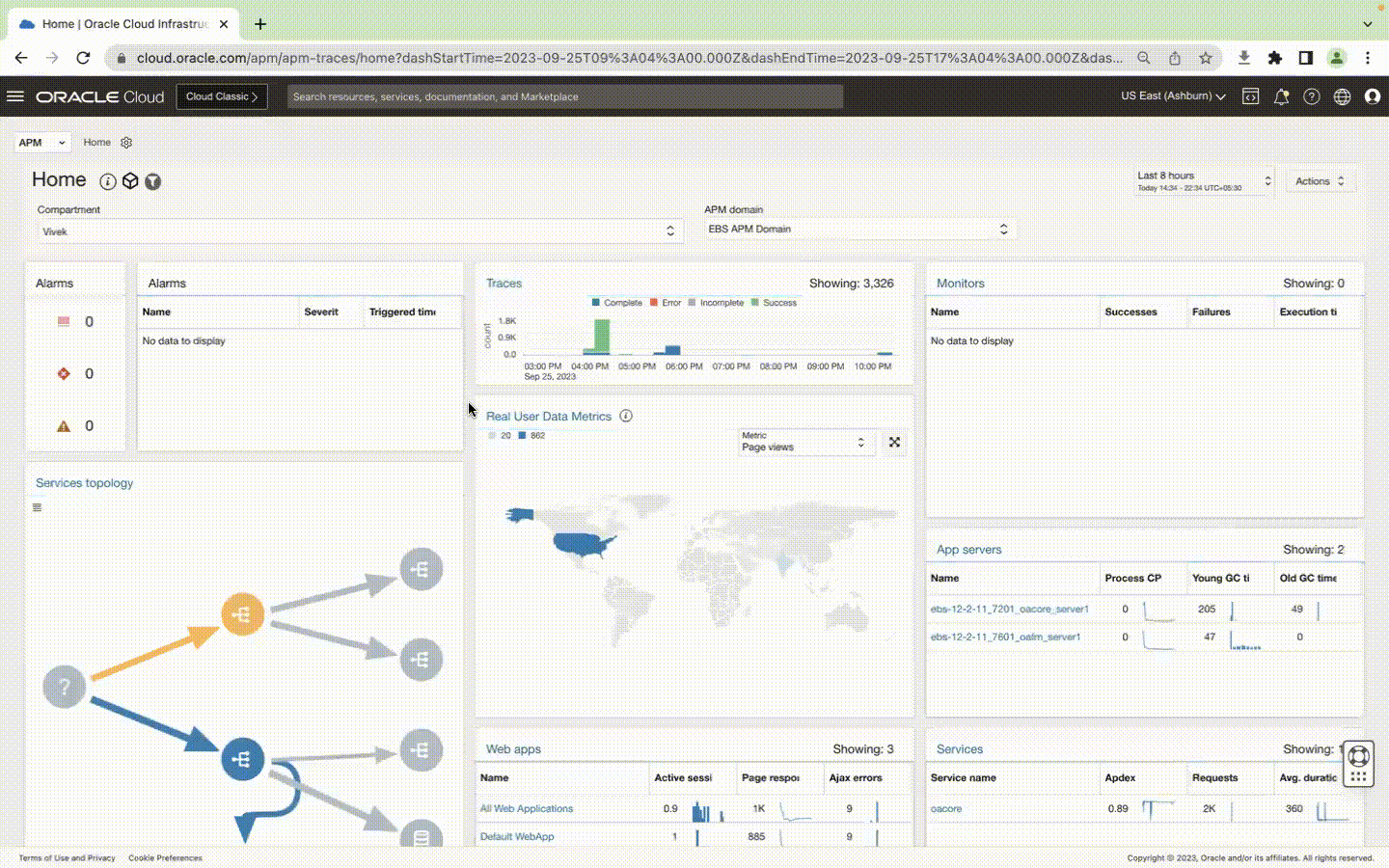This screenshot has height=868, width=1389.
Task: Open the language globe icon
Action: (x=1342, y=96)
